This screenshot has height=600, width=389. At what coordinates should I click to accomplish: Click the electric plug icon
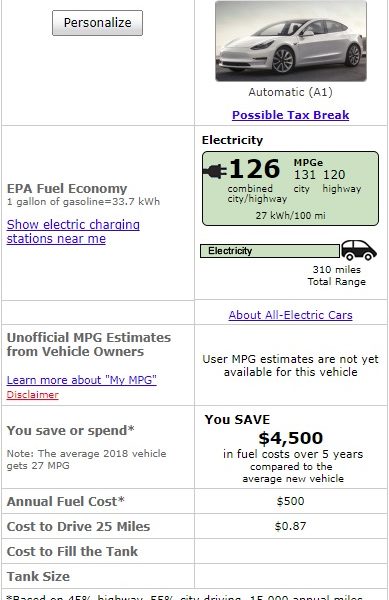pyautogui.click(x=215, y=171)
